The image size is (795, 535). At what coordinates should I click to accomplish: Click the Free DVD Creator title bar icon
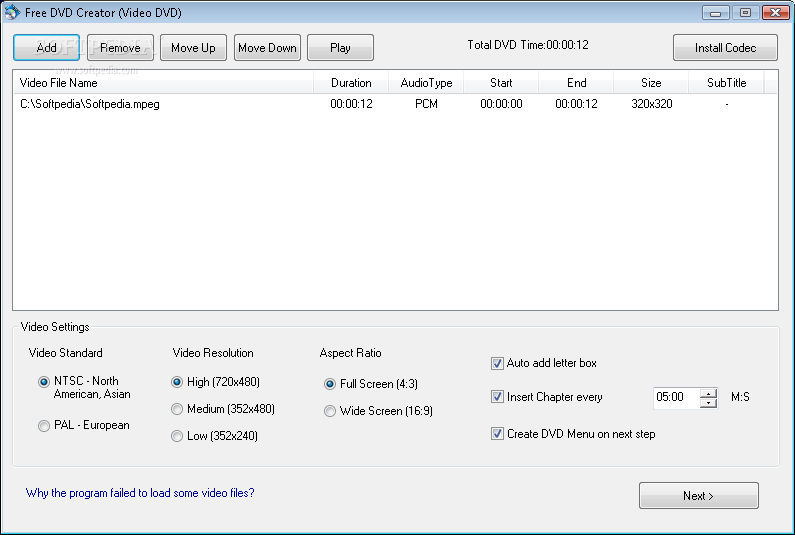(x=12, y=12)
